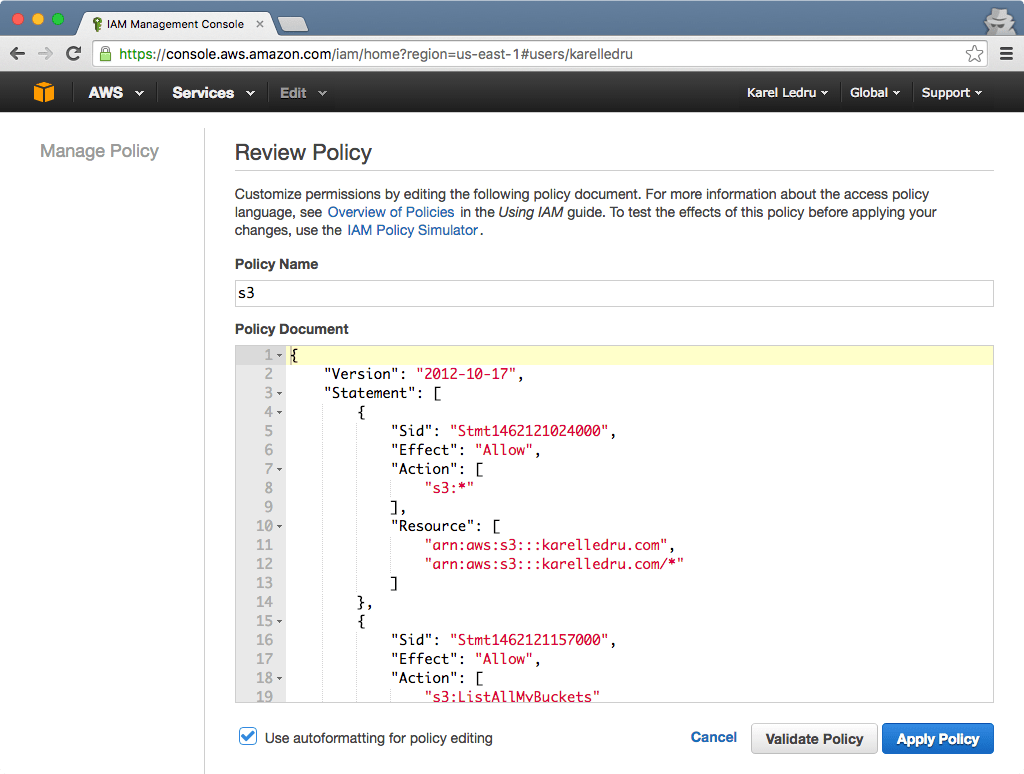Disable autoformatting for policy editing
Image resolution: width=1024 pixels, height=774 pixels.
(x=247, y=736)
